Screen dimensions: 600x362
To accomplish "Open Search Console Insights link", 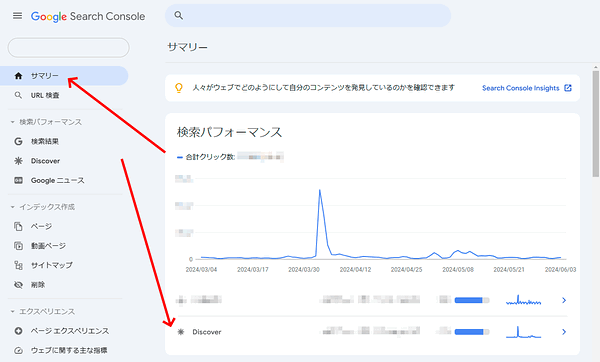I will (x=520, y=88).
